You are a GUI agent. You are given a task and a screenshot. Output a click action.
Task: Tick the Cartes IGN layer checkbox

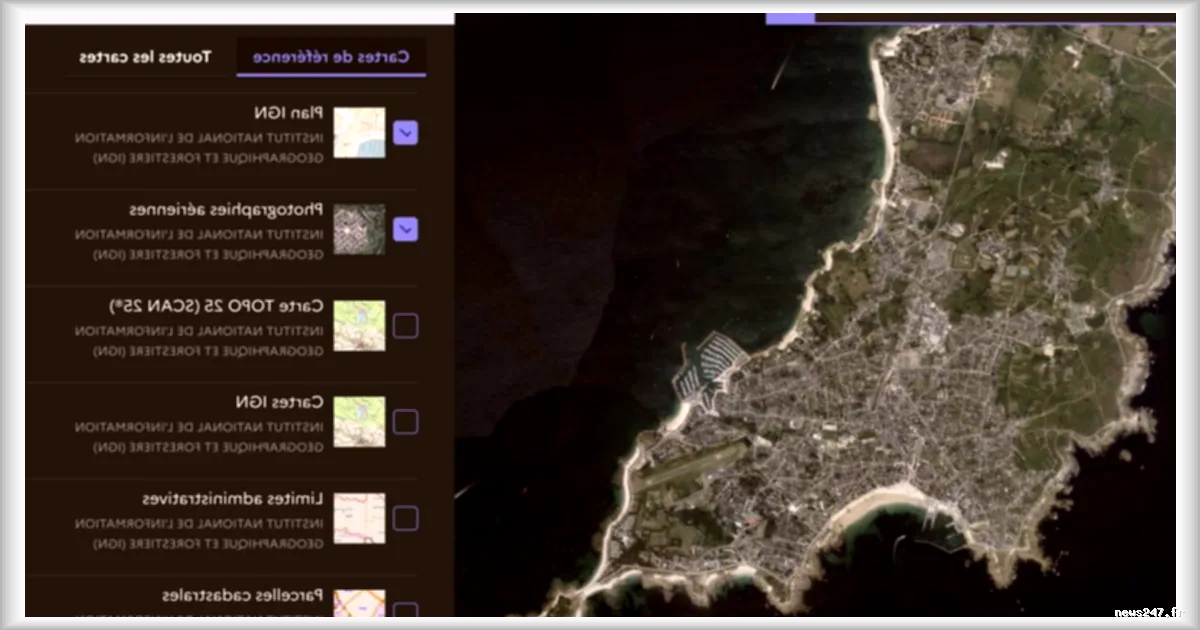(x=405, y=422)
